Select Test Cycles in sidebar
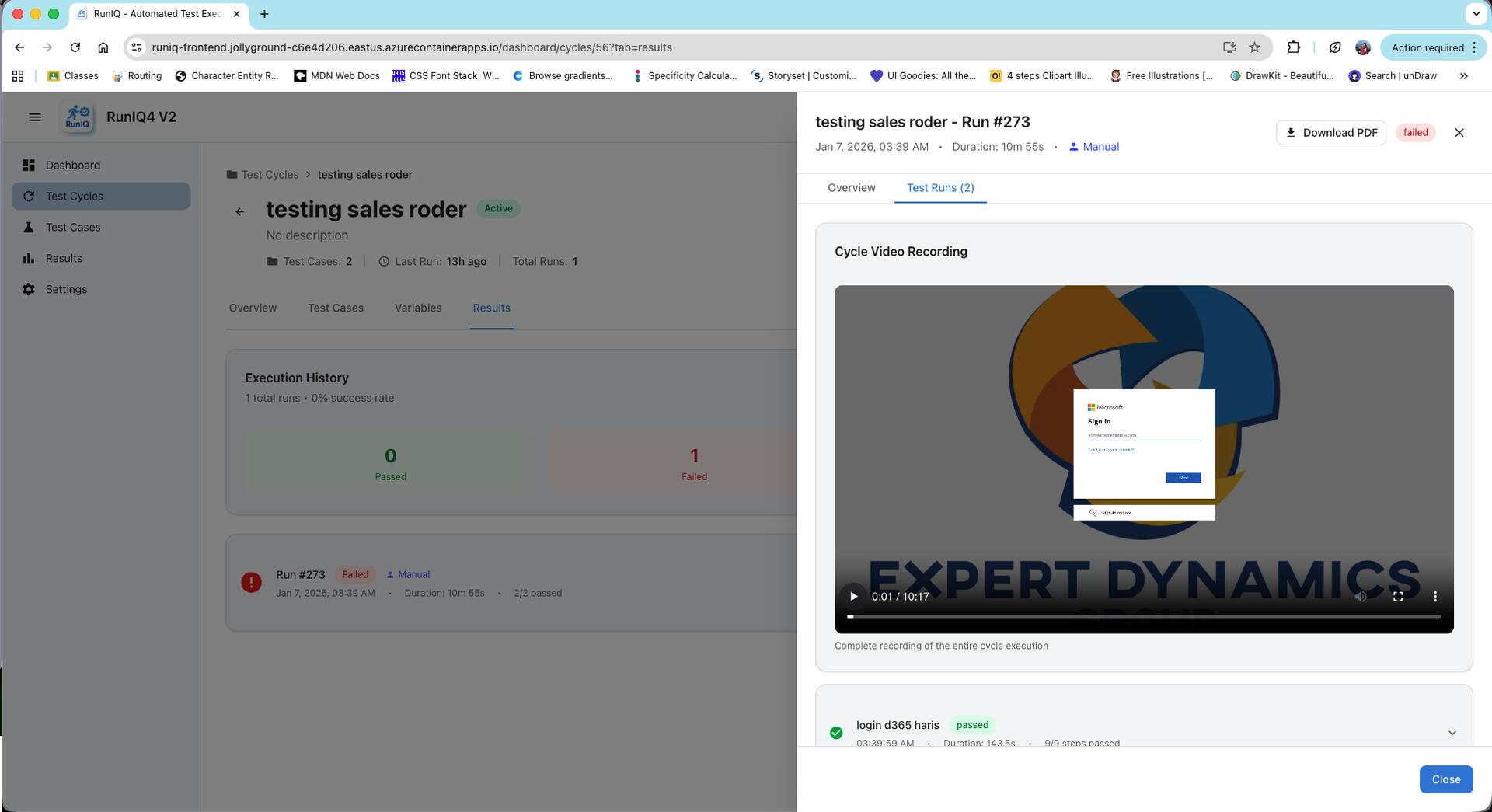This screenshot has height=812, width=1492. (x=101, y=197)
